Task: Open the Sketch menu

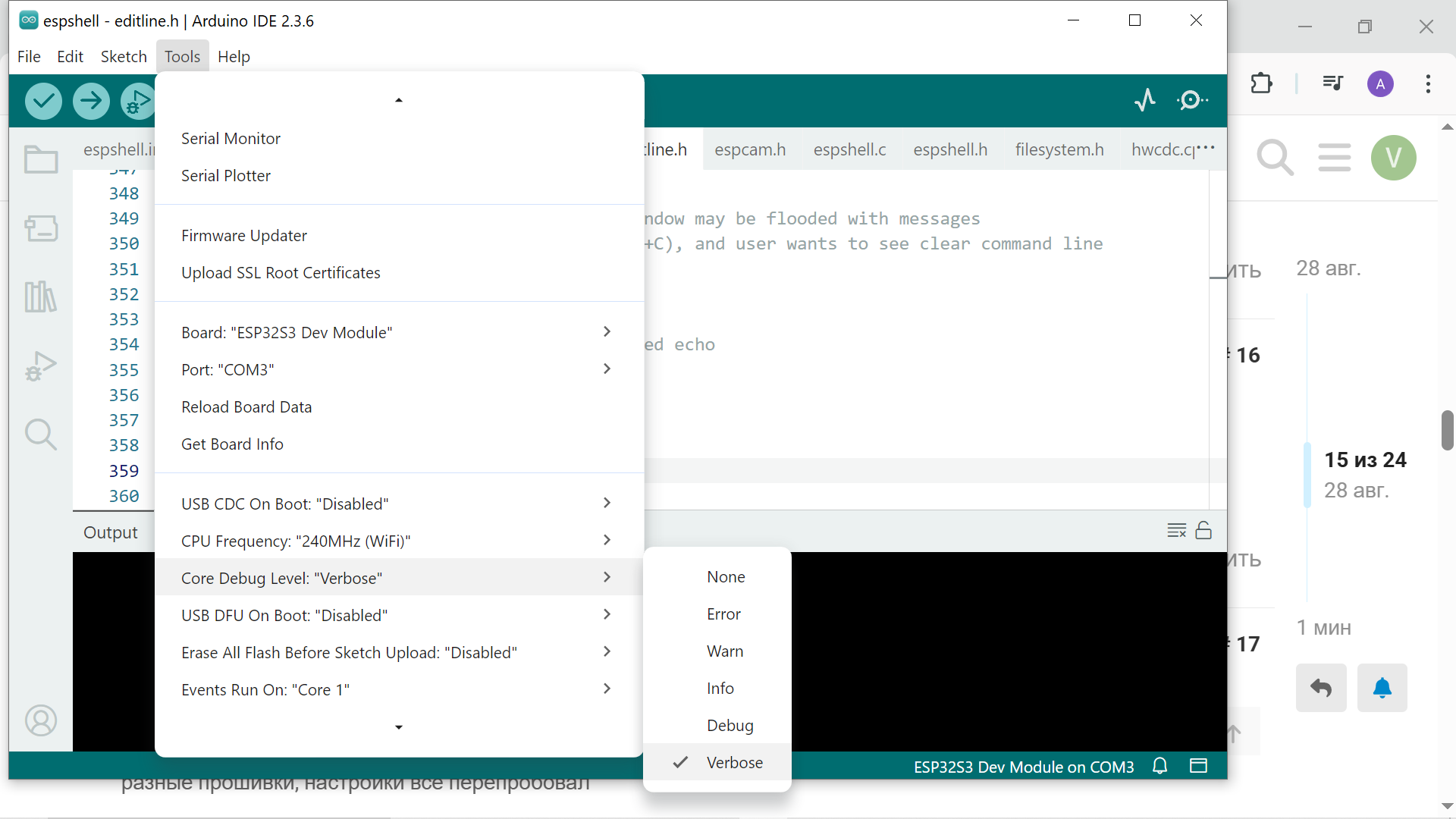Action: [x=124, y=57]
